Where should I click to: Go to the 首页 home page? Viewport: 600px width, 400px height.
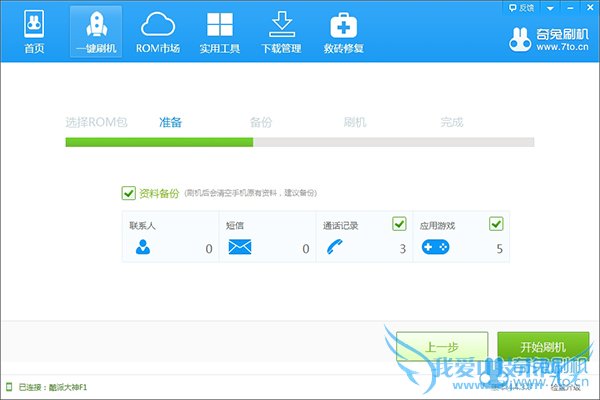pos(34,32)
